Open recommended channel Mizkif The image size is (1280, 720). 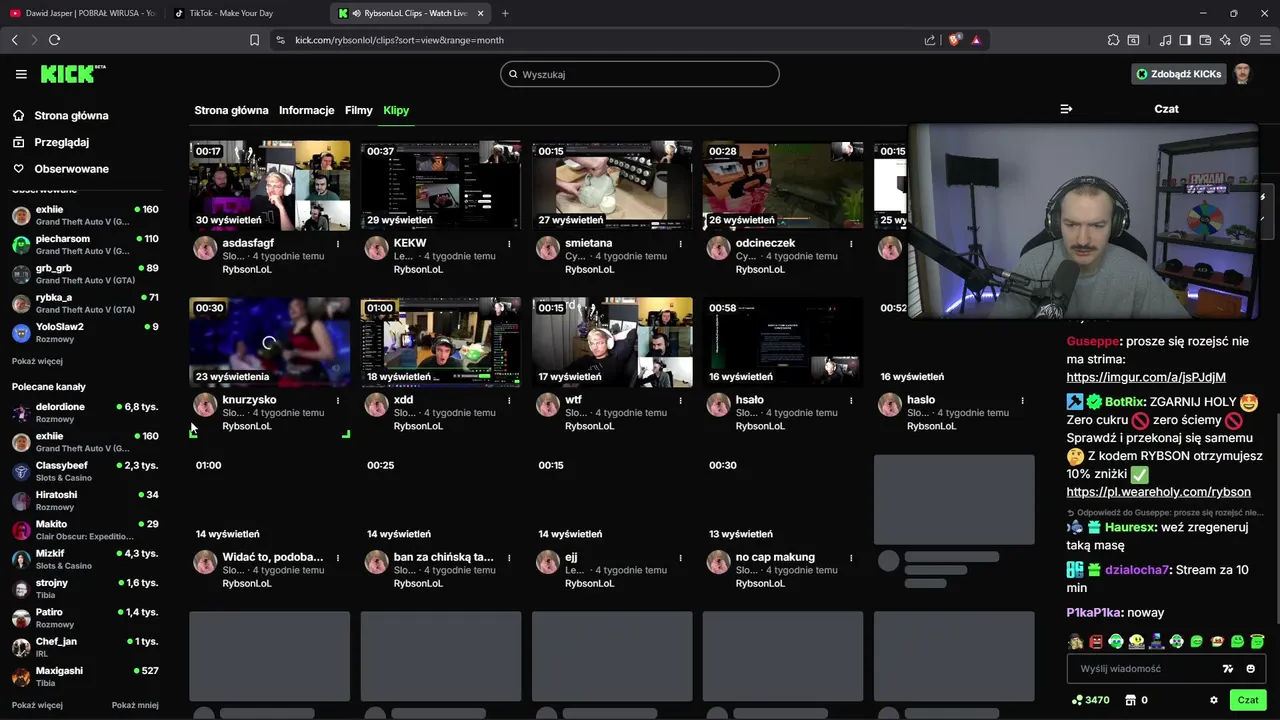tap(85, 559)
